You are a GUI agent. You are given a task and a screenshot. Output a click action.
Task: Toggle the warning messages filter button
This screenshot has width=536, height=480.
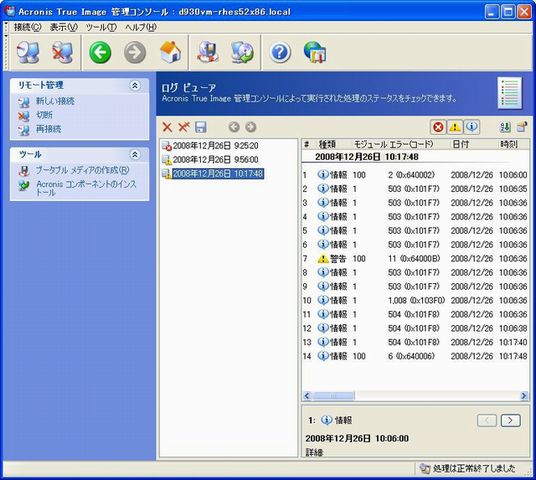click(x=455, y=127)
